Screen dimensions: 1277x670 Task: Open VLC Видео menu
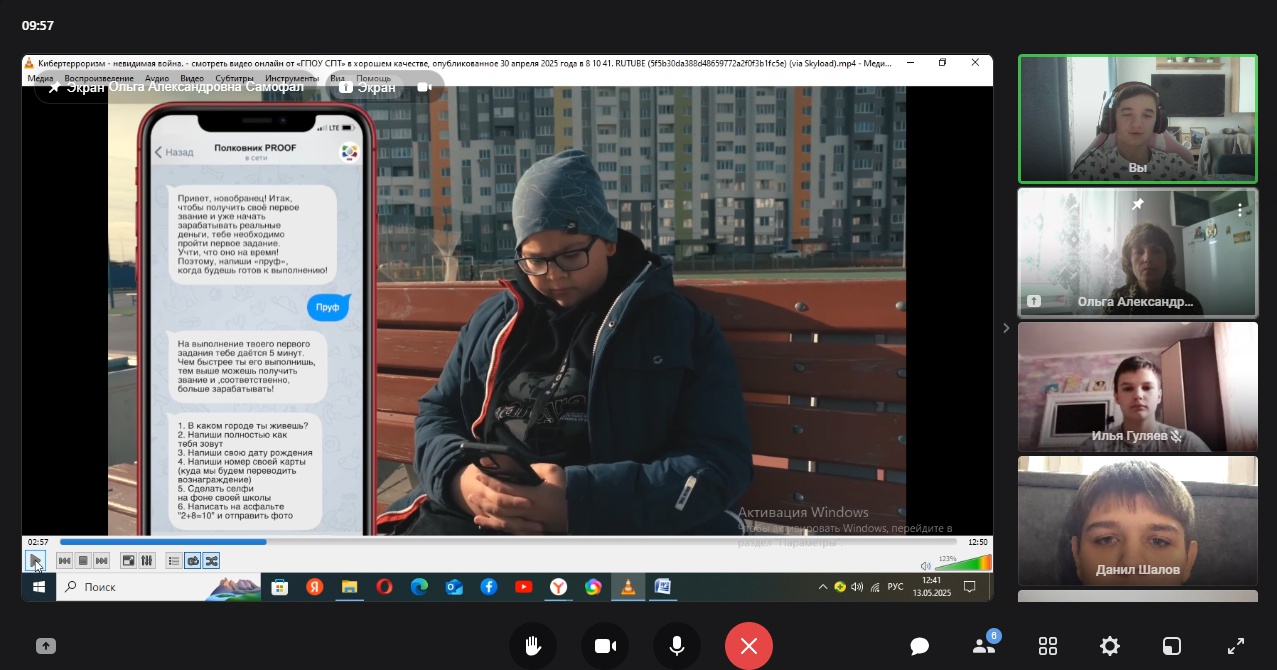192,78
